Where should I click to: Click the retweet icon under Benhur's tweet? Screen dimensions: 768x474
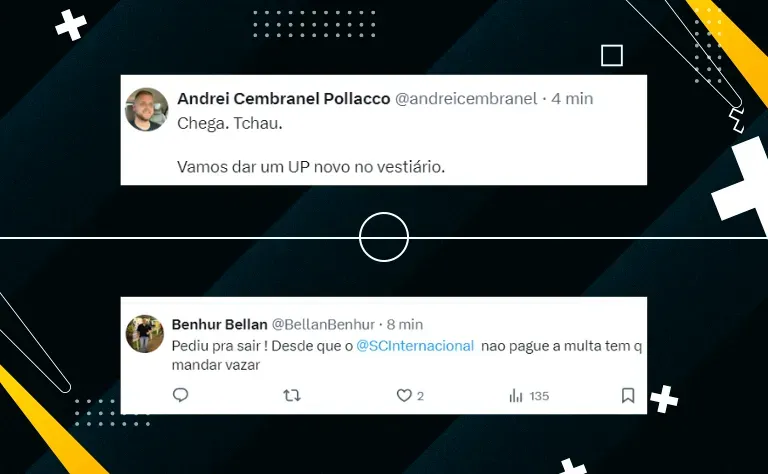(292, 395)
